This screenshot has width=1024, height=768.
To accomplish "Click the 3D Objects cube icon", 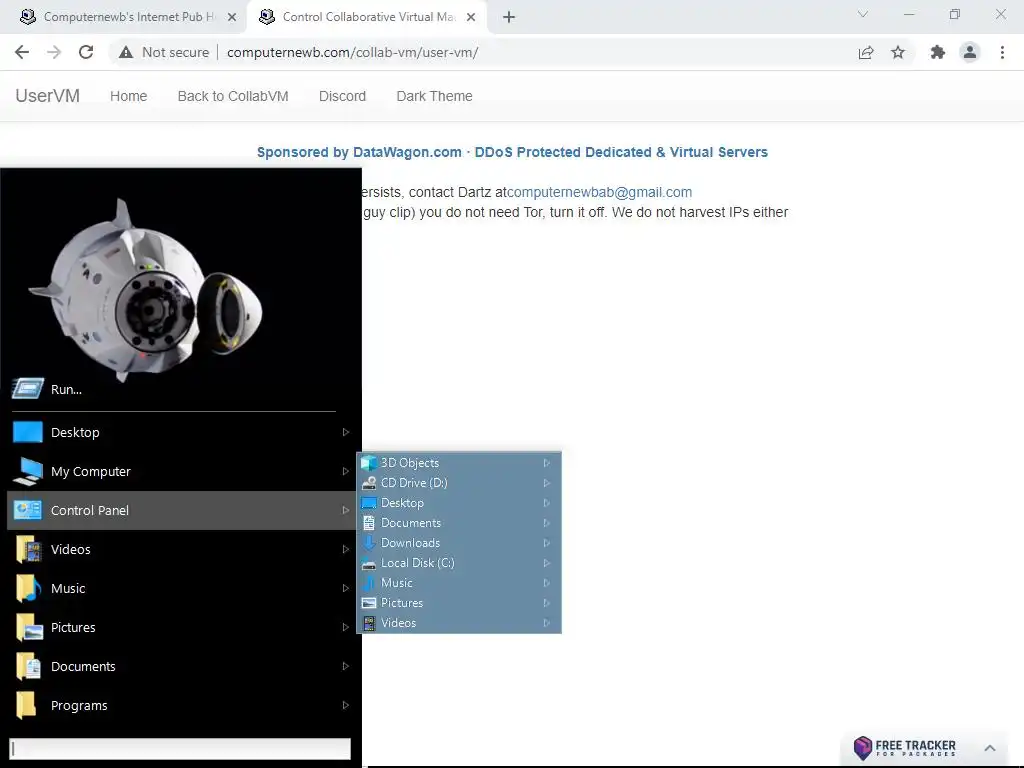I will (x=369, y=463).
